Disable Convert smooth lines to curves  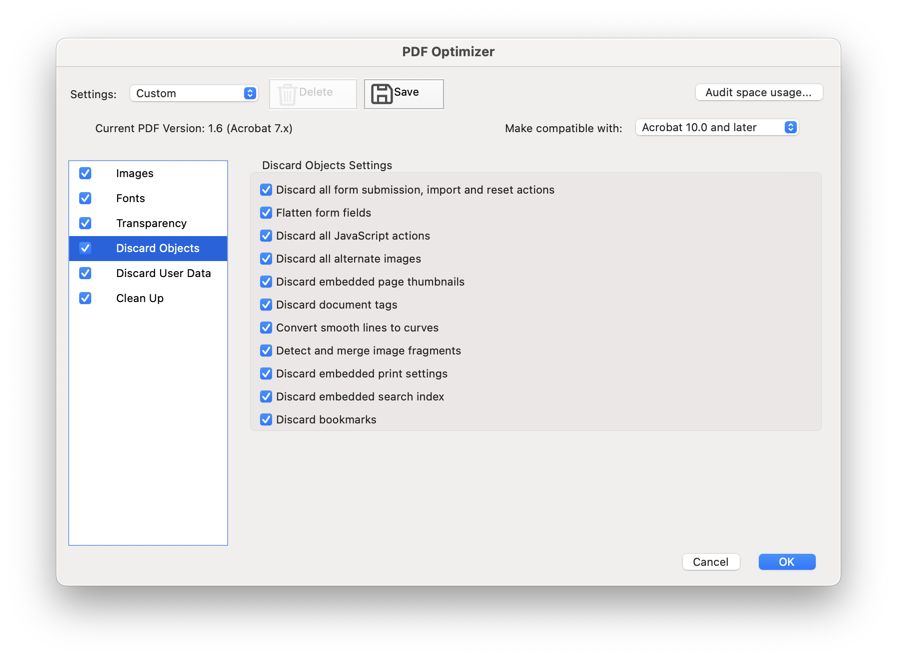click(x=266, y=328)
